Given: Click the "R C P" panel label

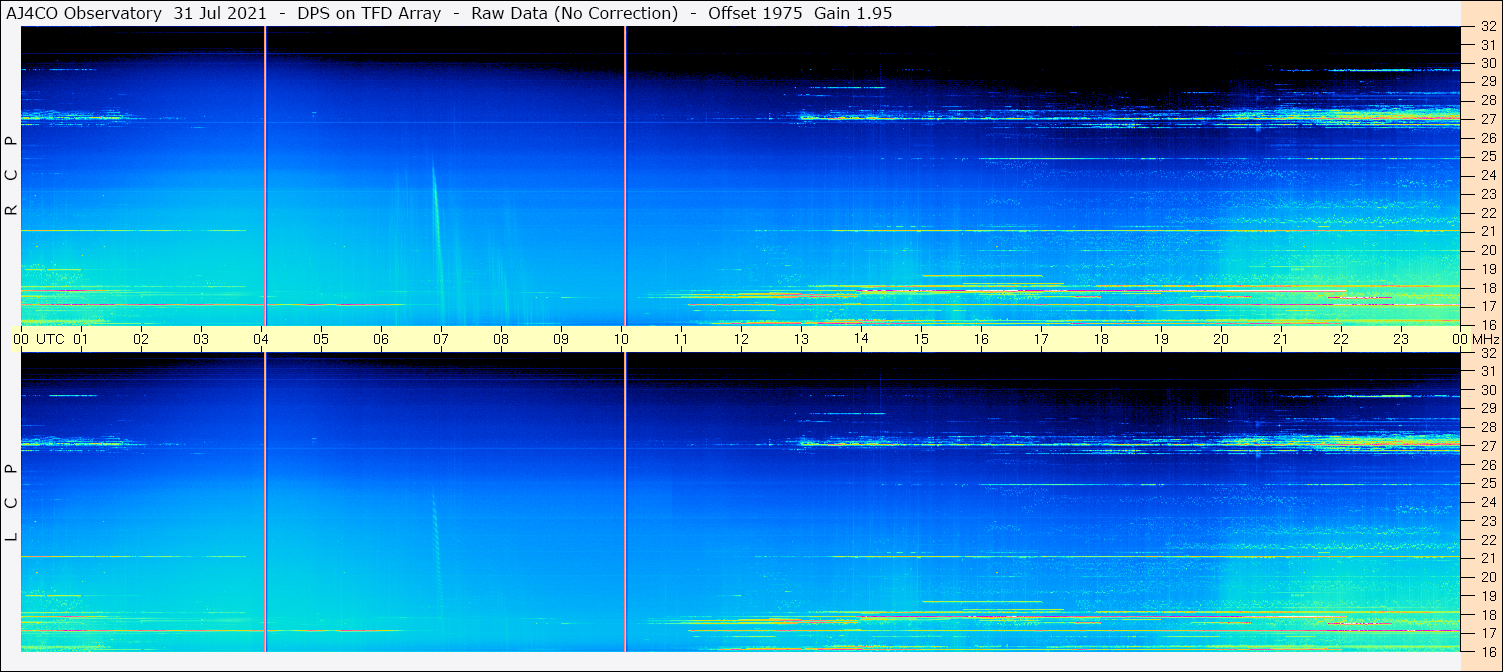Looking at the screenshot, I should (x=11, y=176).
